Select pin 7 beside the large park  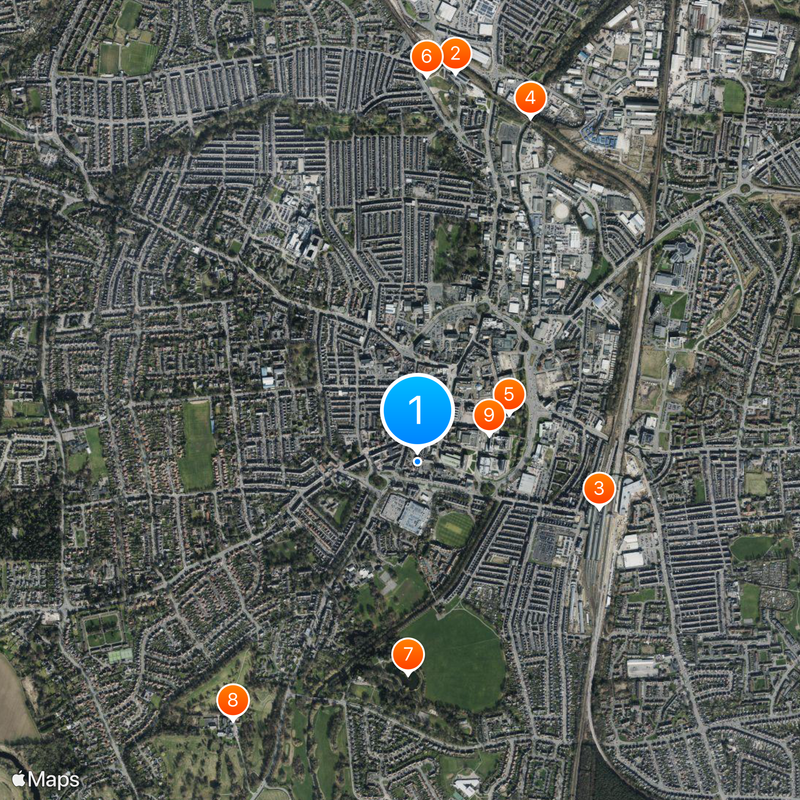[x=408, y=655]
